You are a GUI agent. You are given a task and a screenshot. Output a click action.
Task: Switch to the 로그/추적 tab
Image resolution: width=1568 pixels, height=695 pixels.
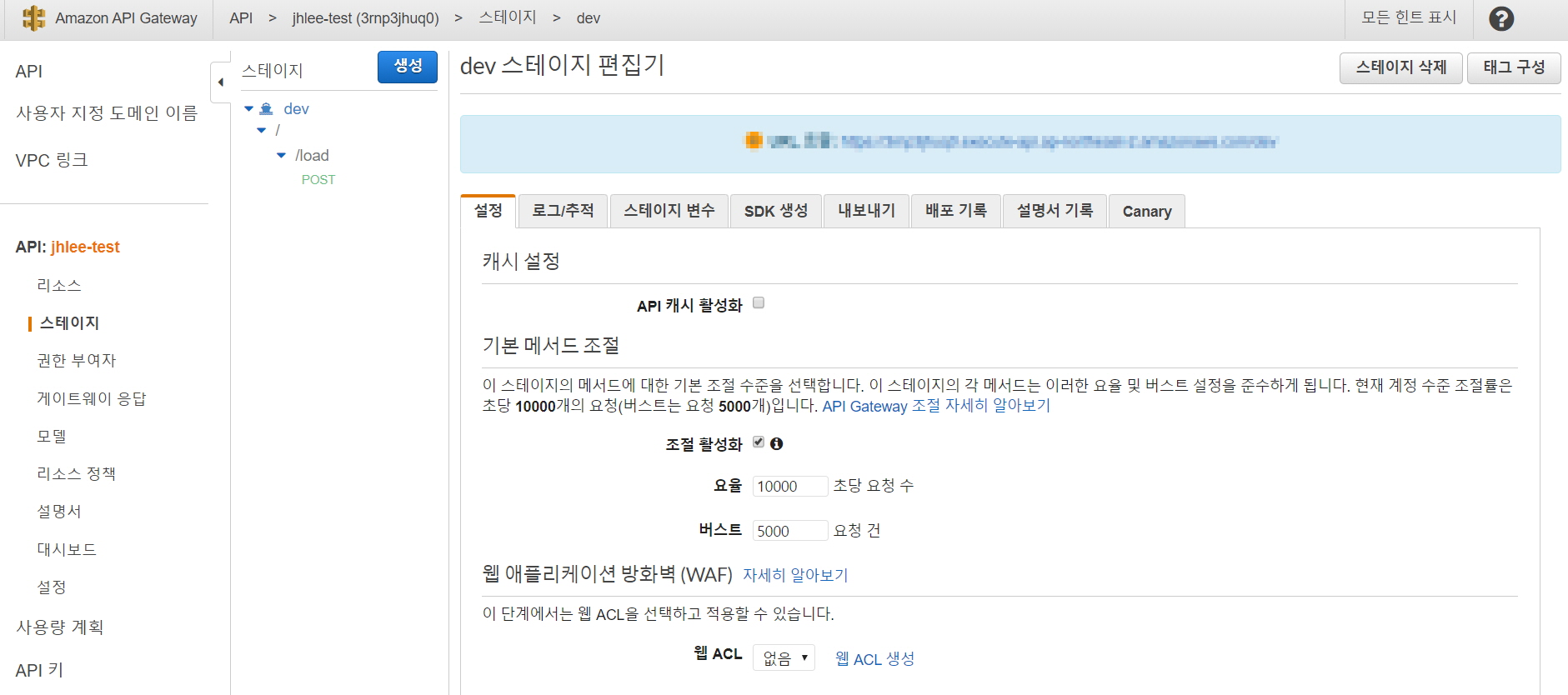click(563, 211)
